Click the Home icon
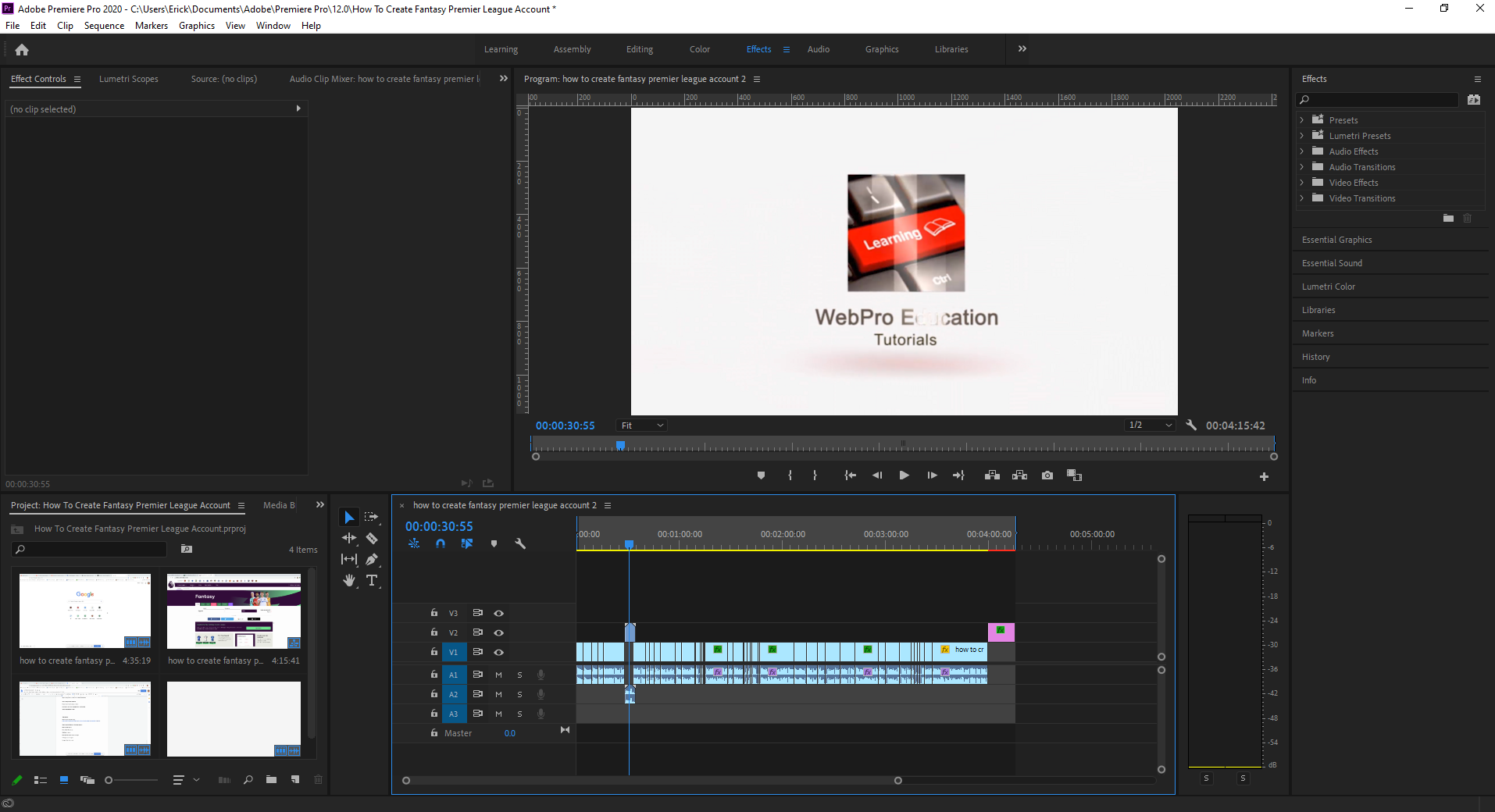Screen dimensions: 1495x812 tap(22, 49)
